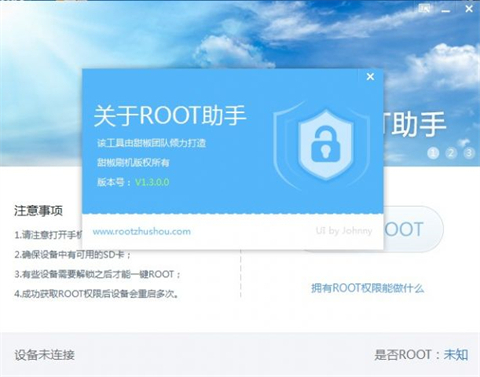This screenshot has height=377, width=480.
Task: Click the UI by Johnny credit text
Action: [344, 231]
